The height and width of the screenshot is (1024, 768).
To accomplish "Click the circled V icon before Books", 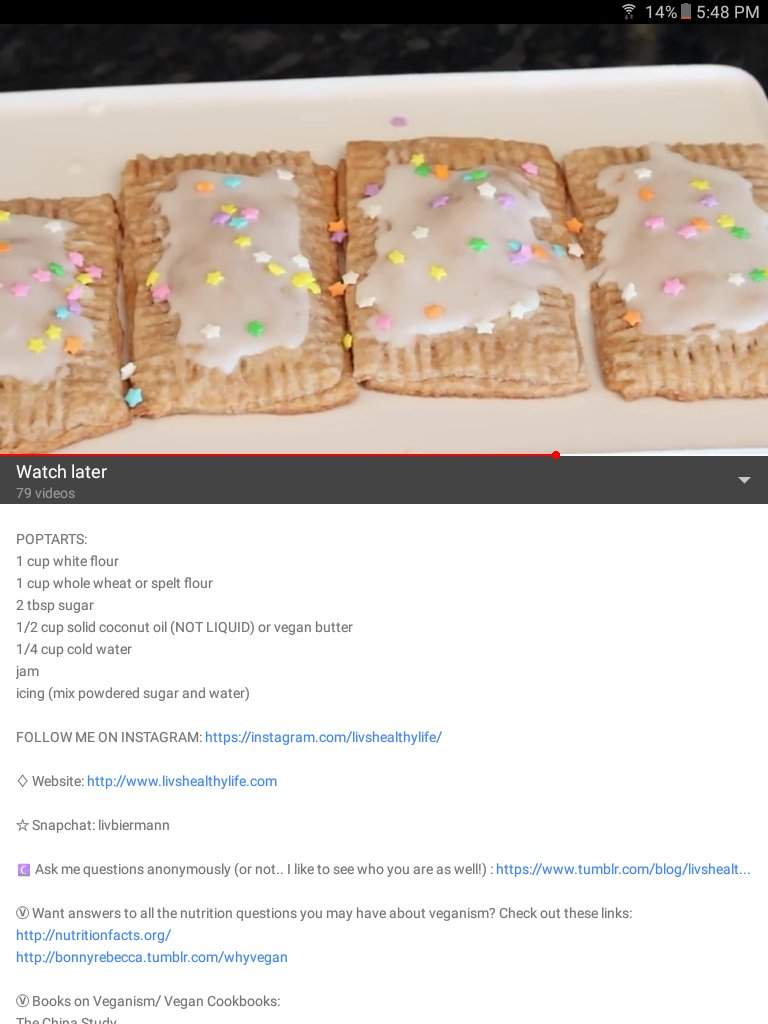I will click(x=22, y=1001).
